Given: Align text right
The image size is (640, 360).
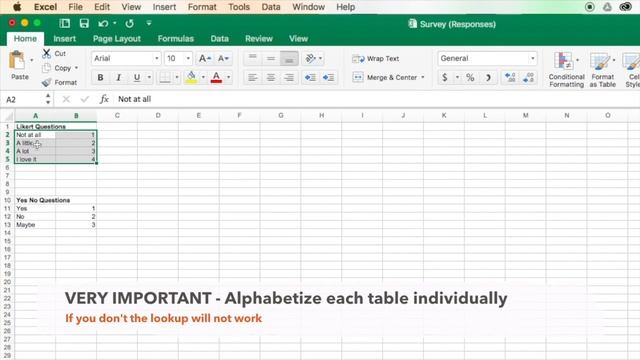Looking at the screenshot, I should click(x=289, y=78).
